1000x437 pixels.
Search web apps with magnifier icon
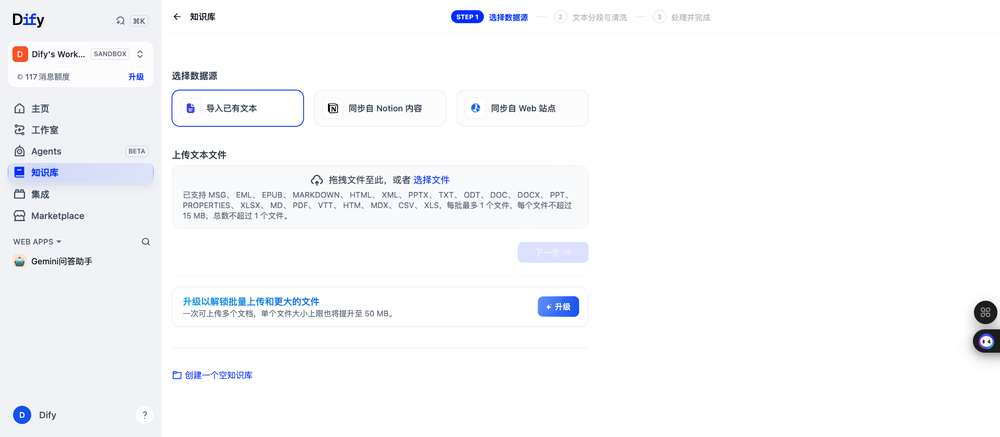[x=146, y=242]
